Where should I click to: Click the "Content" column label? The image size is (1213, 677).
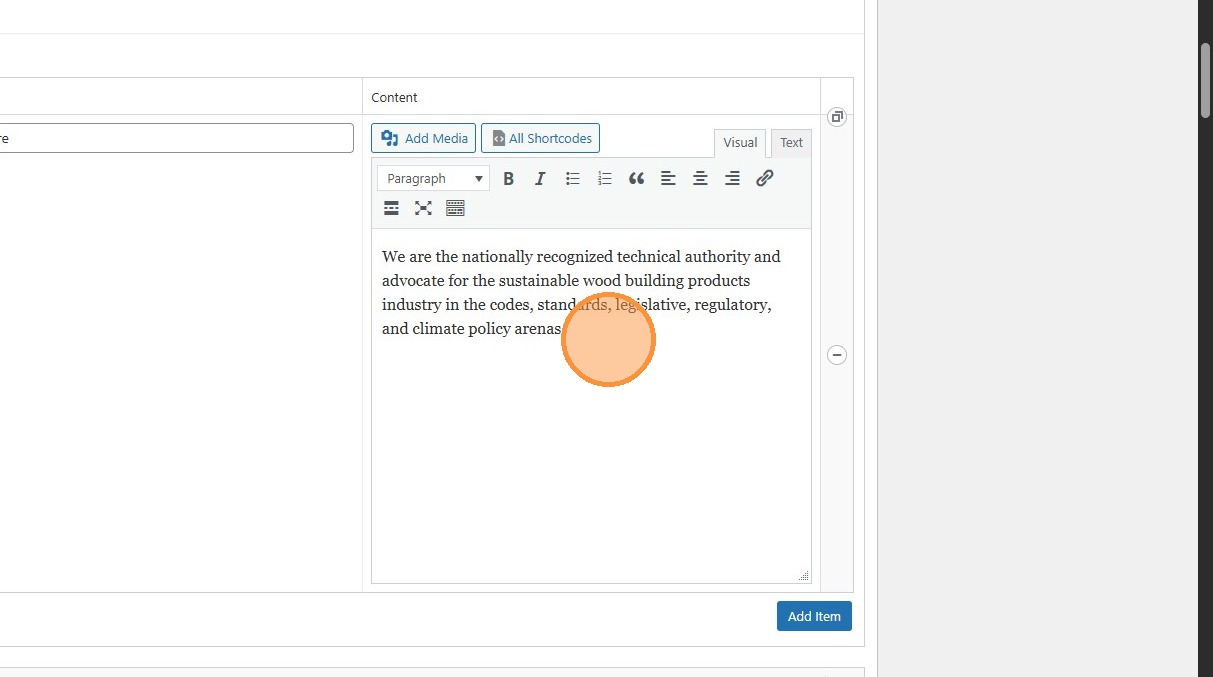pyautogui.click(x=394, y=97)
